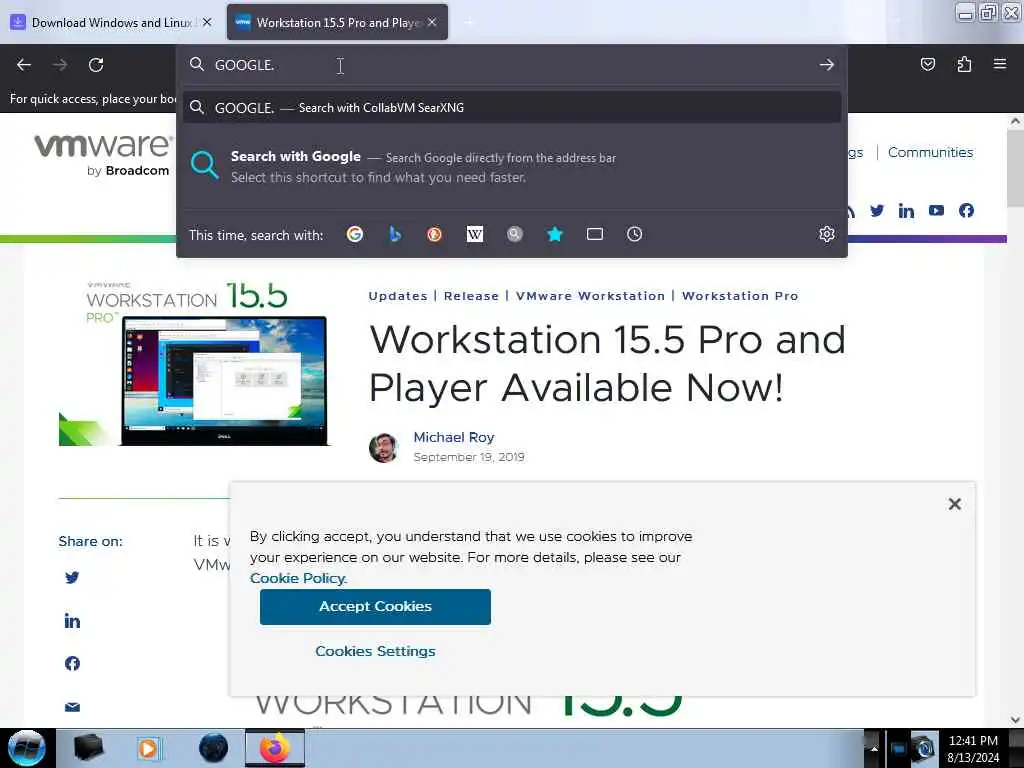The image size is (1024, 768).
Task: Select the gray magnifier search engine icon
Action: 515,234
